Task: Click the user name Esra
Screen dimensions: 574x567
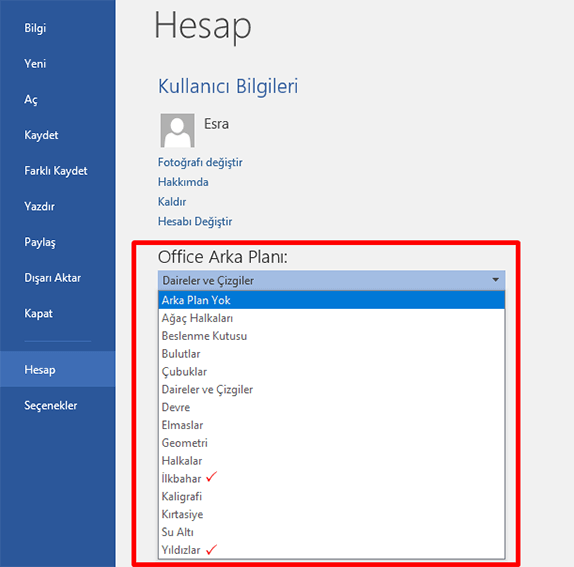Action: (216, 124)
